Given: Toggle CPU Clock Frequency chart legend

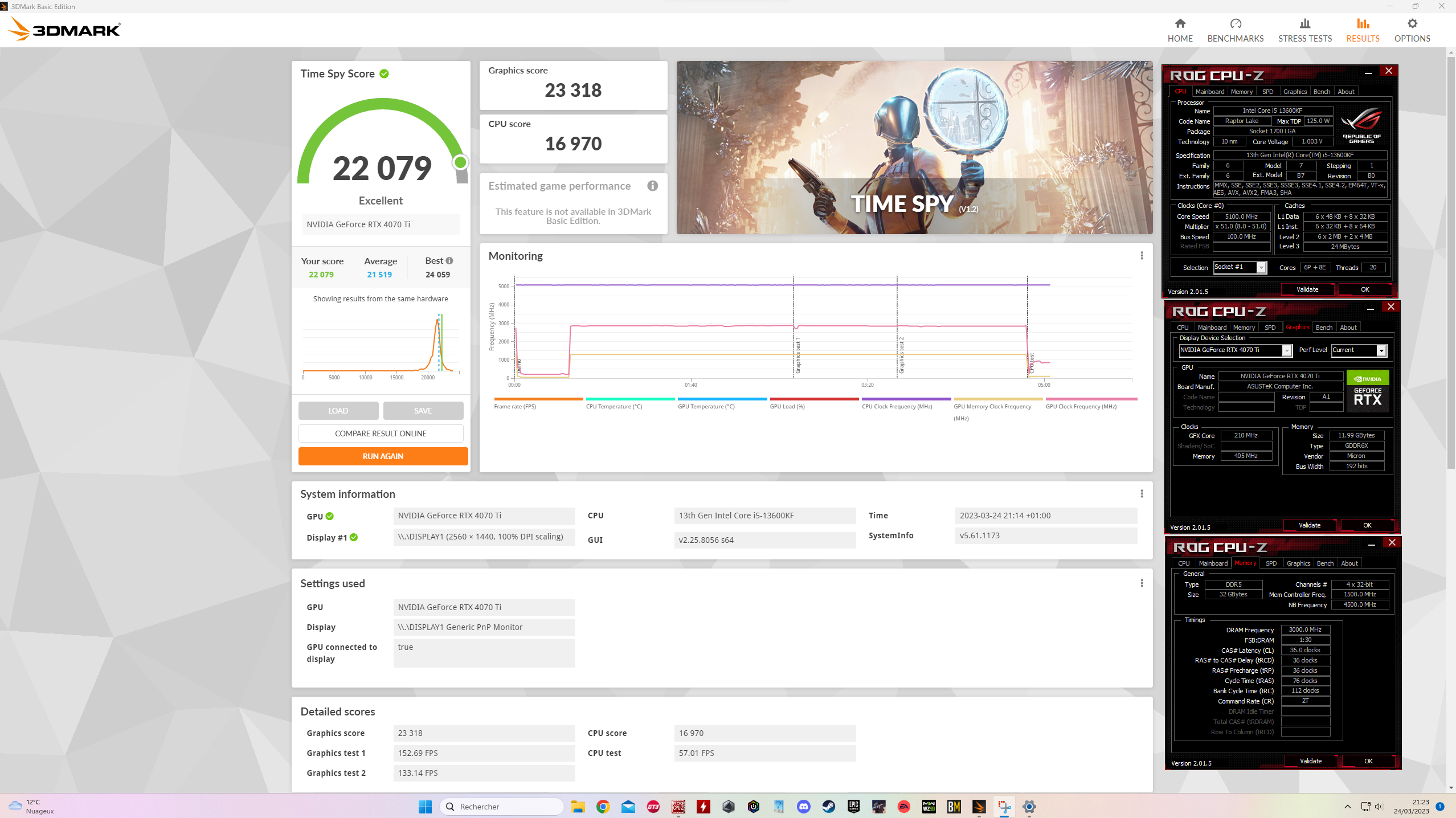Looking at the screenshot, I should 906,403.
